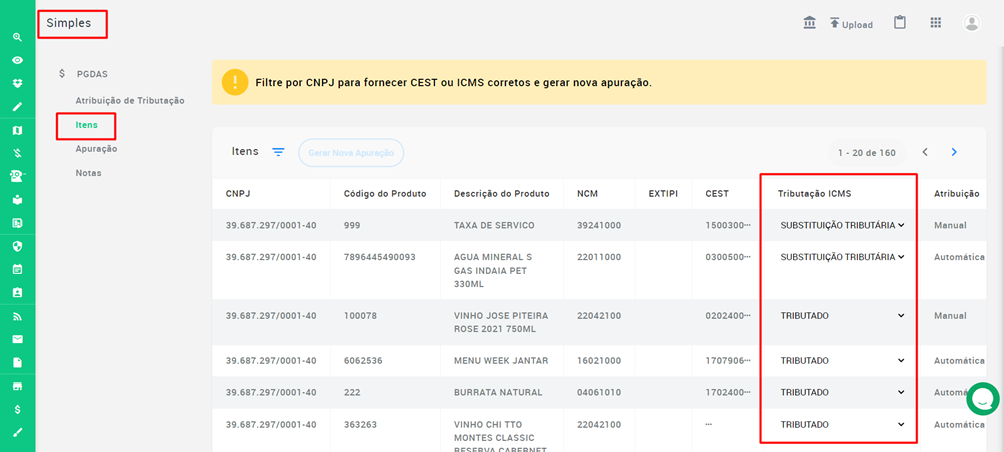Click product code 363263

point(359,424)
